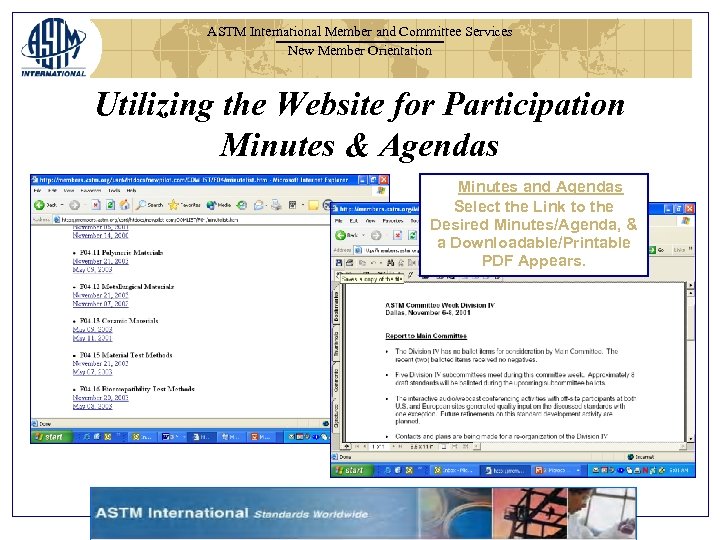720x540 pixels.
Task: Click the Start button on the left window taskbar
Action: 50,437
